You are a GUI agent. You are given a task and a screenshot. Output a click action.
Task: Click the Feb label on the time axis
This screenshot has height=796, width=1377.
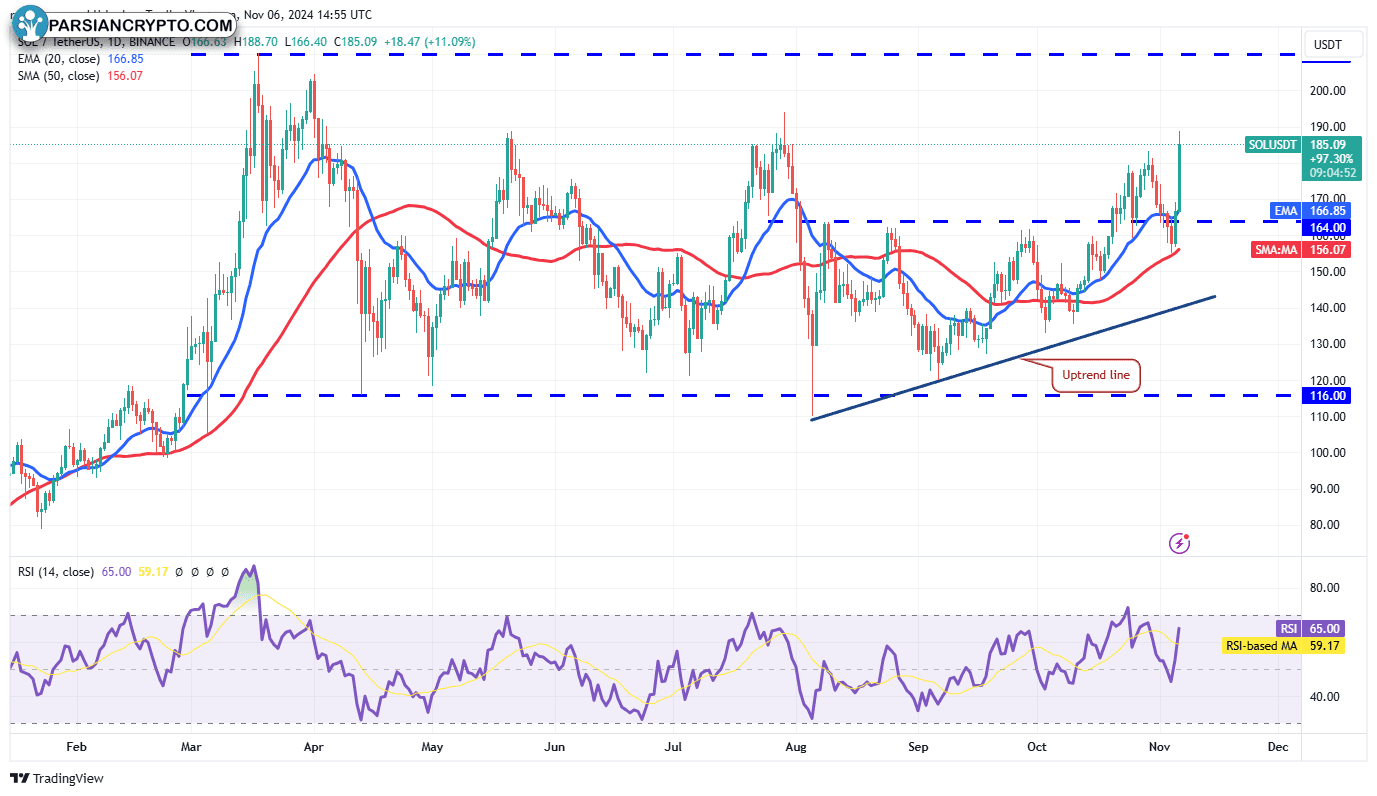76,747
